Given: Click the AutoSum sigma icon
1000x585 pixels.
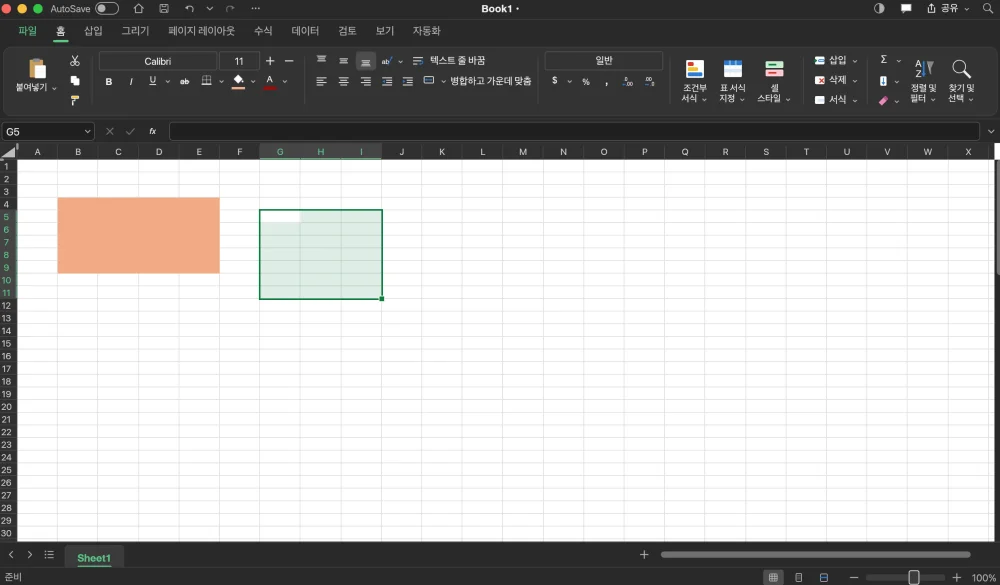Looking at the screenshot, I should [884, 59].
